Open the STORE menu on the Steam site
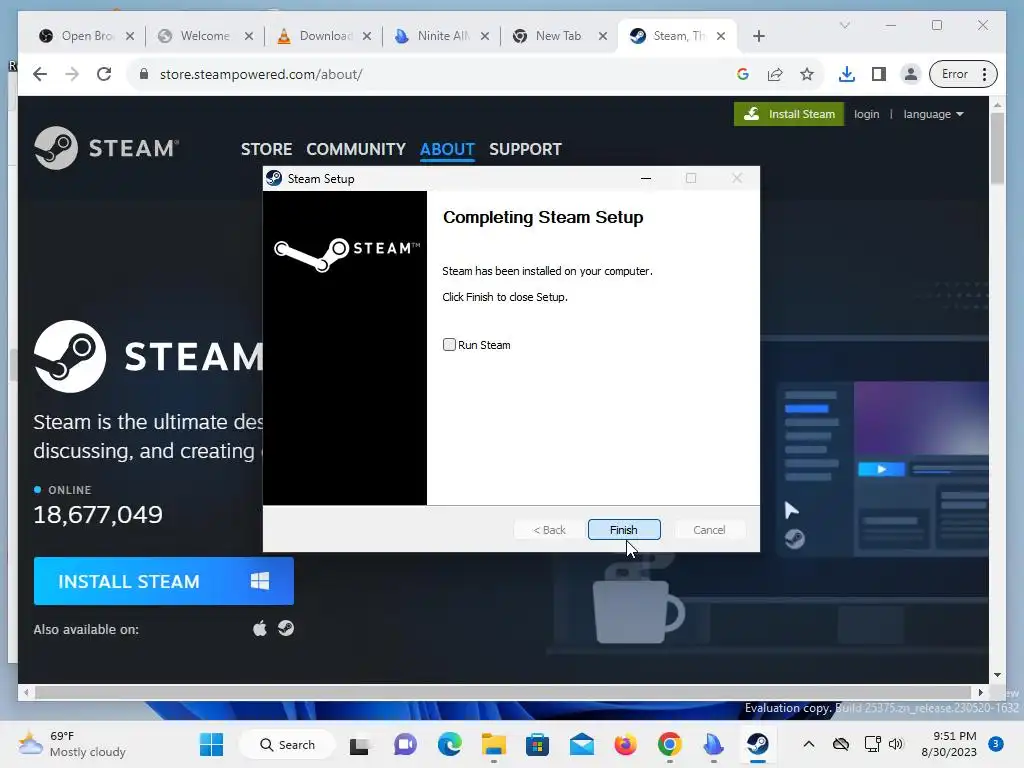The image size is (1024, 768). (266, 149)
